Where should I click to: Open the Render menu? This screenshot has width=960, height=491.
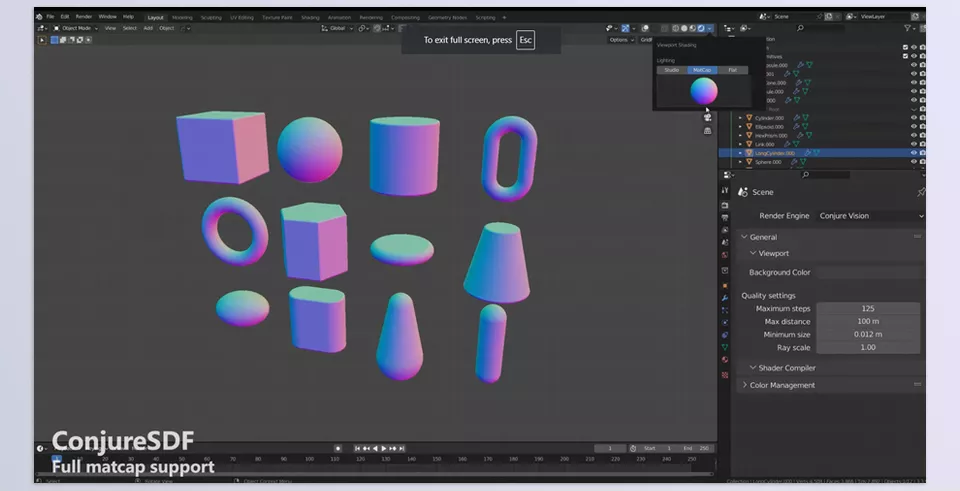[x=84, y=17]
